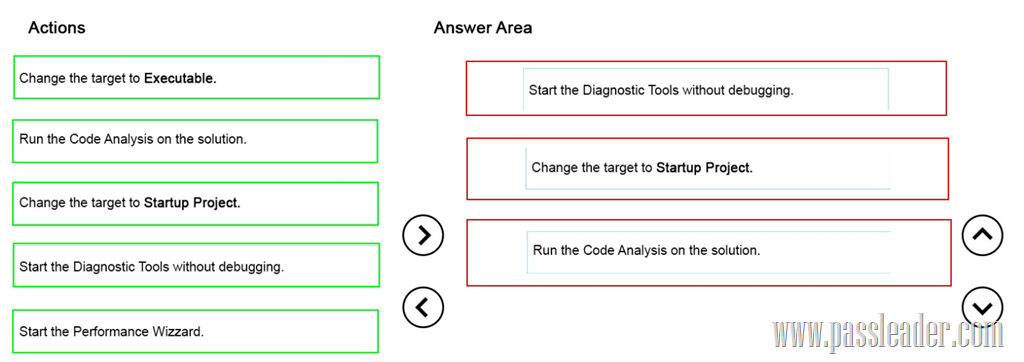Select 'Start the Performance Wizzard' action
Screen dimensions: 1024x362
pyautogui.click(x=195, y=331)
